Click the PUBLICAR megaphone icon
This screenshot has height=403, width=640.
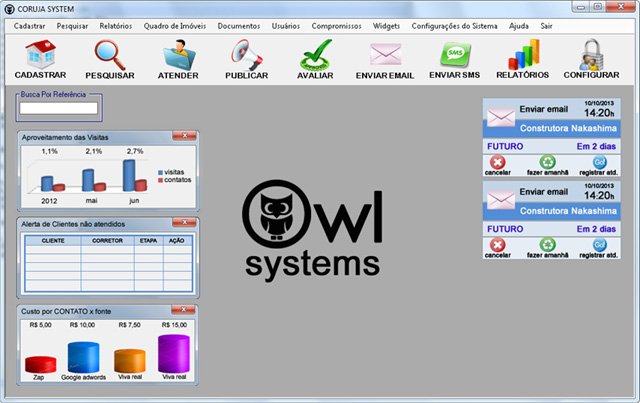247,55
